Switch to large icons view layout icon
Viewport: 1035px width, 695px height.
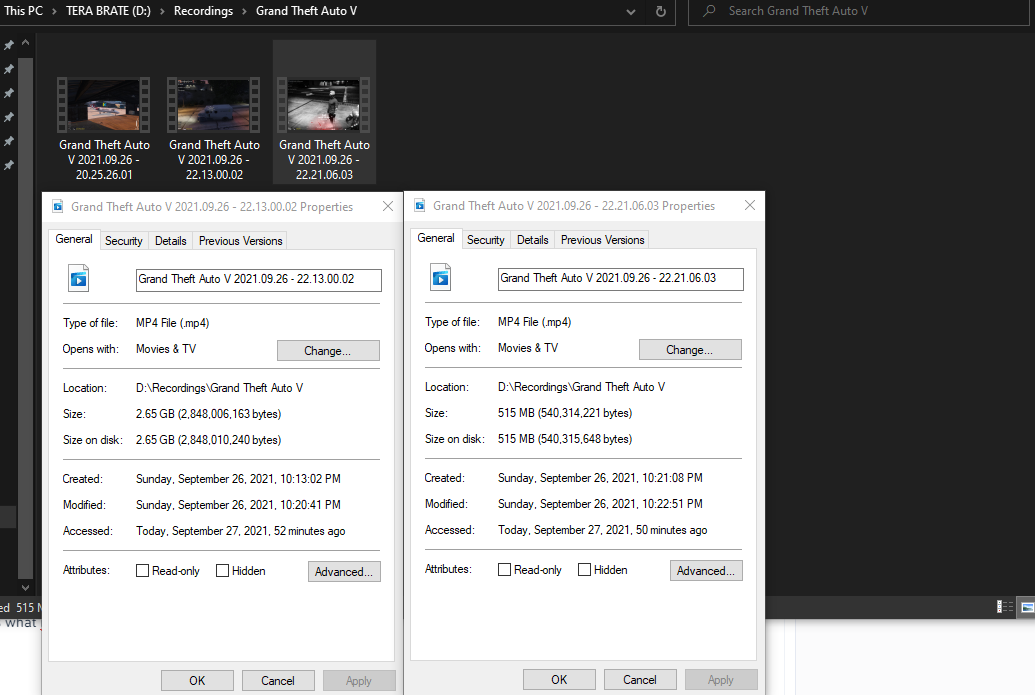(1027, 607)
